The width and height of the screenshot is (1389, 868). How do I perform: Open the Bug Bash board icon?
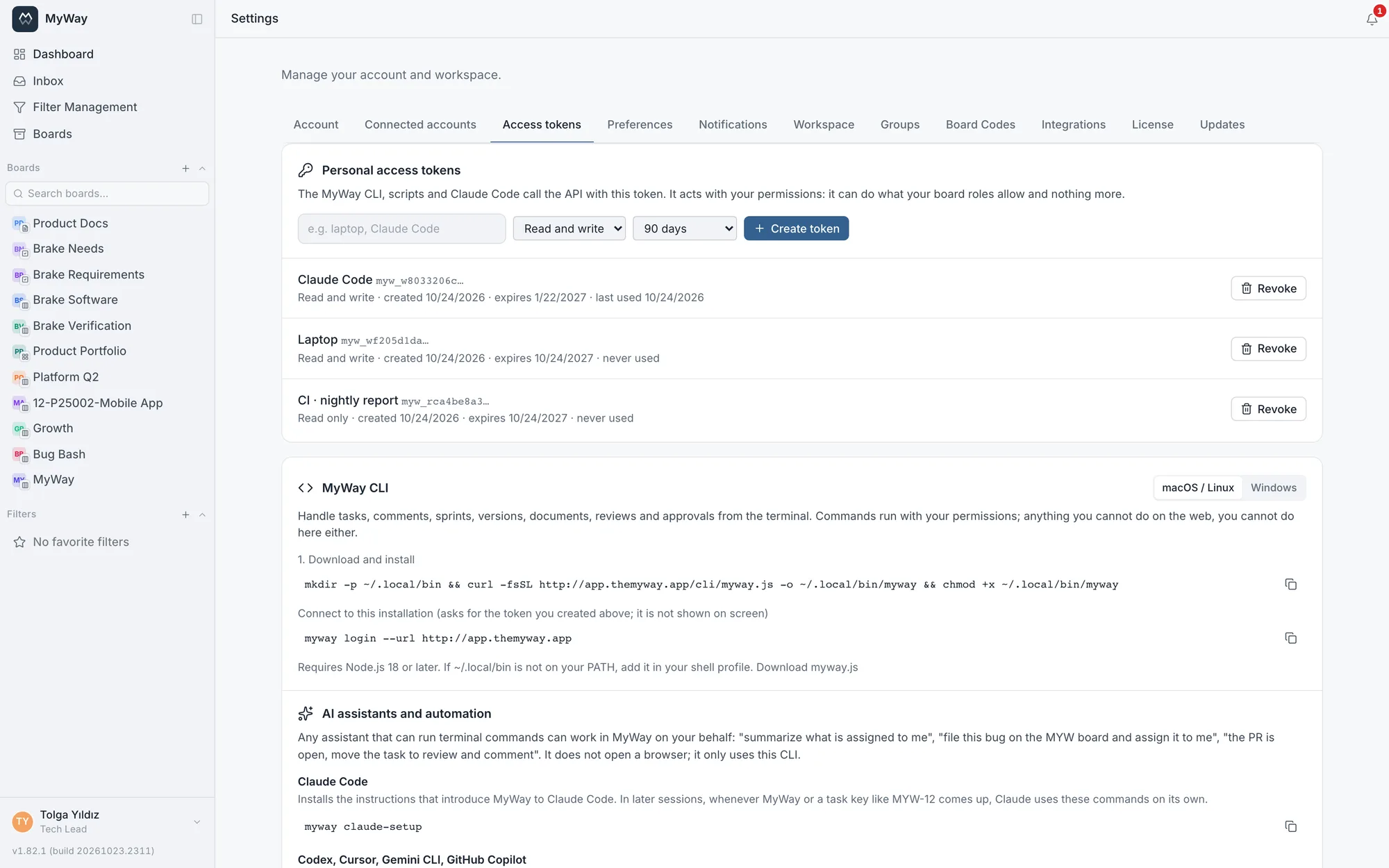(x=20, y=455)
